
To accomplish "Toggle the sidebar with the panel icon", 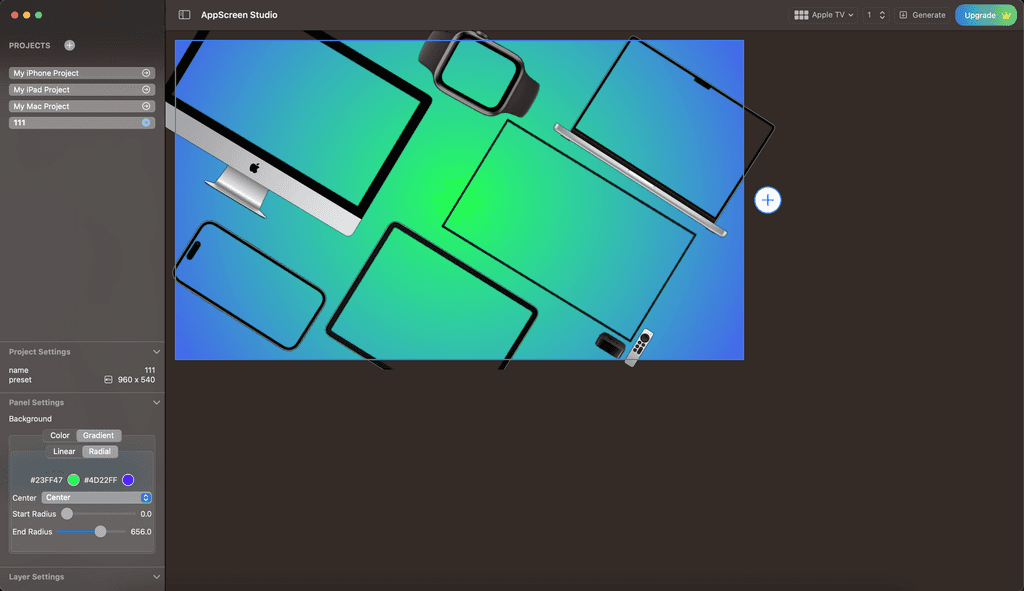I will (x=183, y=15).
